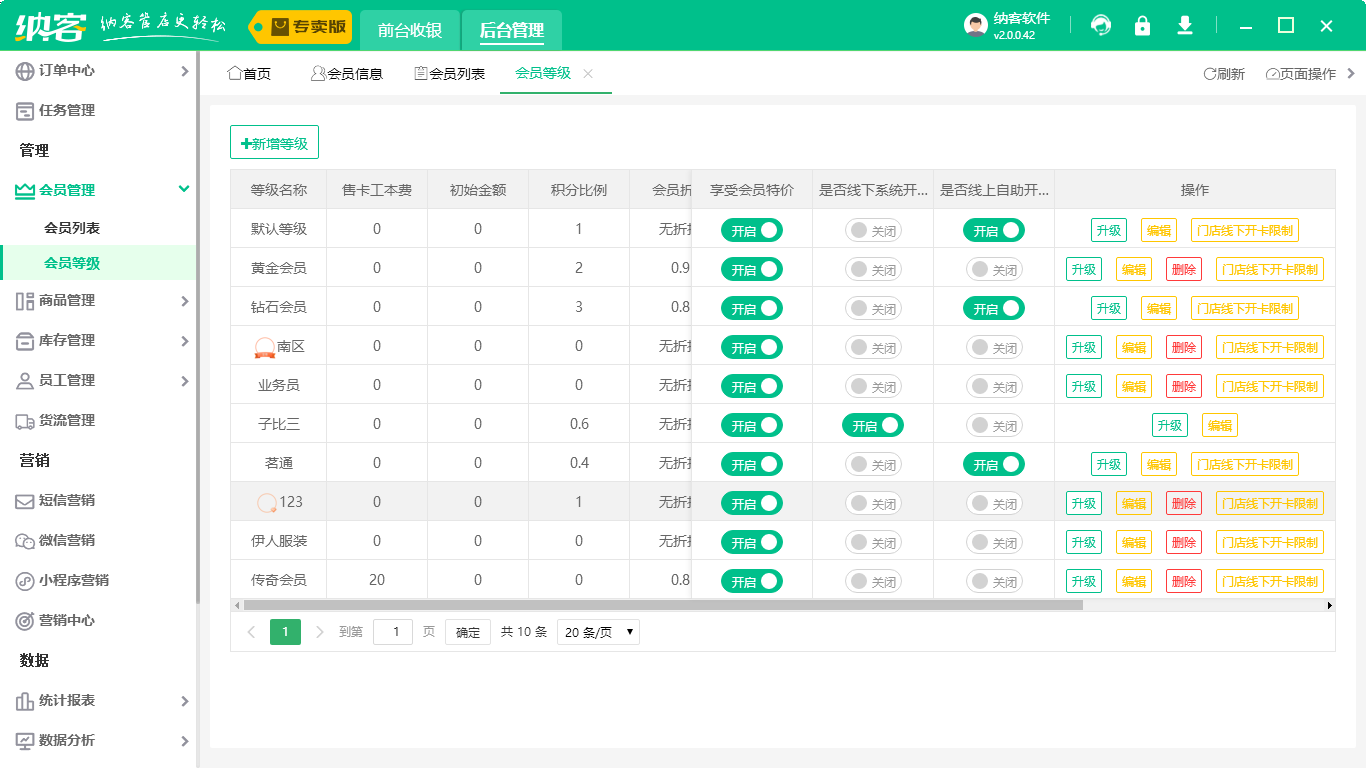Screen dimensions: 1366x768
Task: Open 短信营销 envelope icon item
Action: pos(25,501)
